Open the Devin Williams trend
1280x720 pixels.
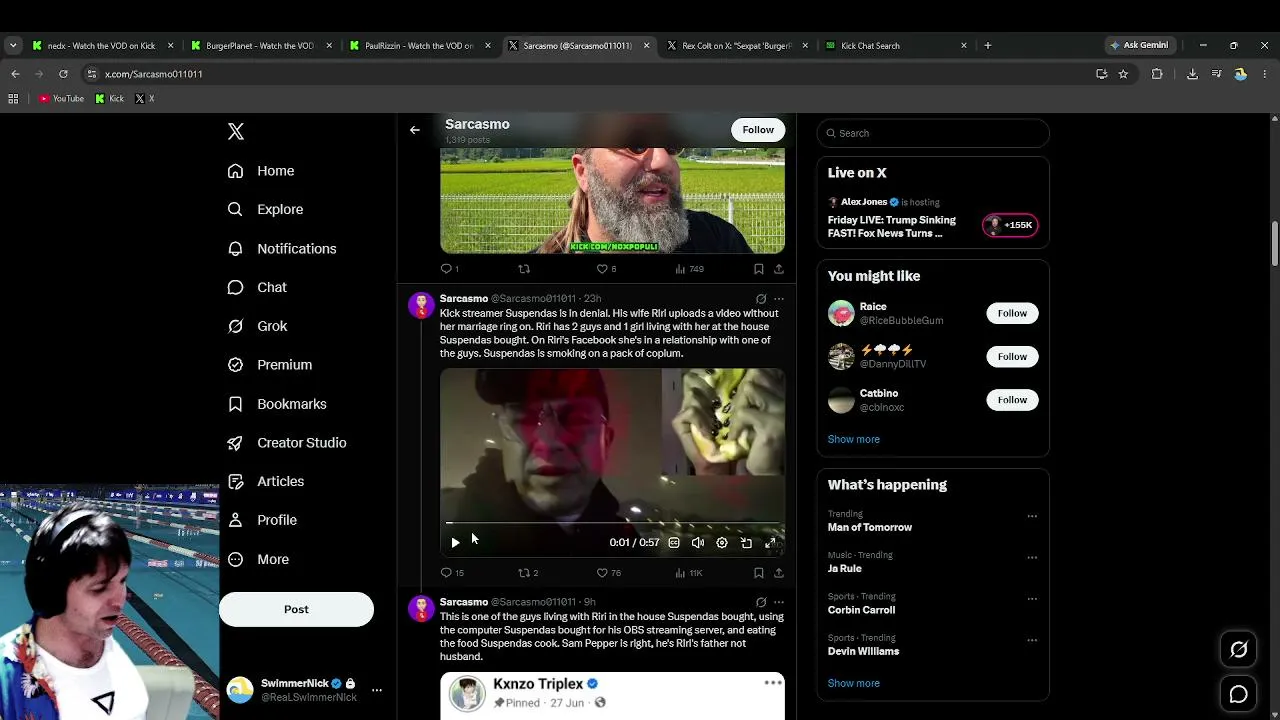(863, 645)
